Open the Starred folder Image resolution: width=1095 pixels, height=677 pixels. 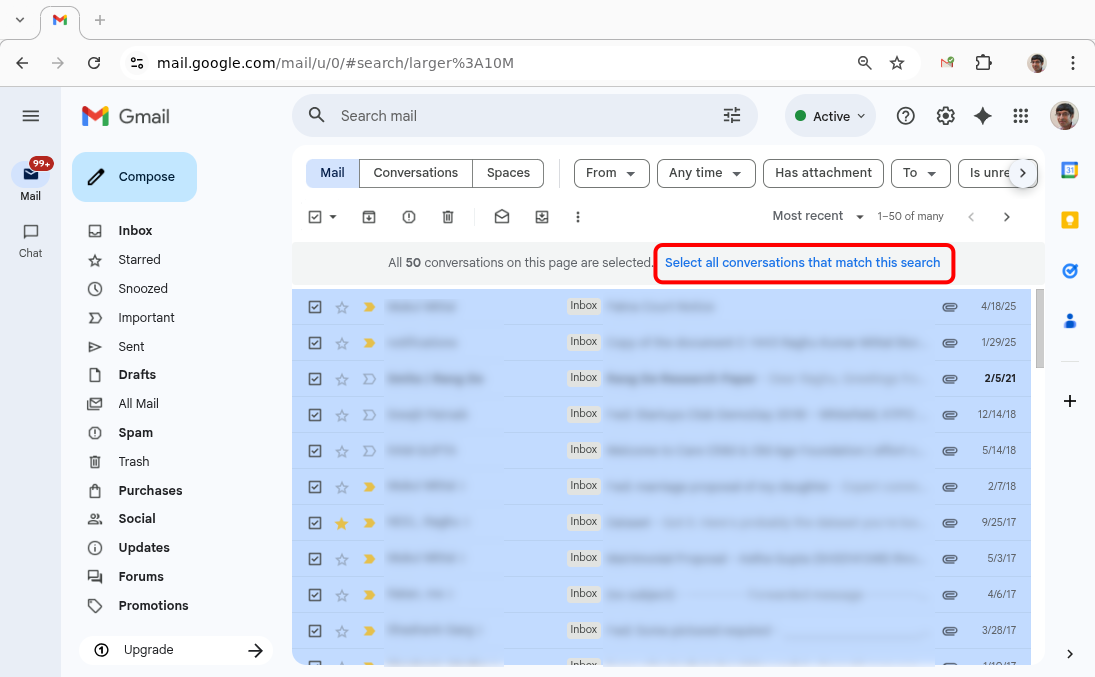point(139,260)
